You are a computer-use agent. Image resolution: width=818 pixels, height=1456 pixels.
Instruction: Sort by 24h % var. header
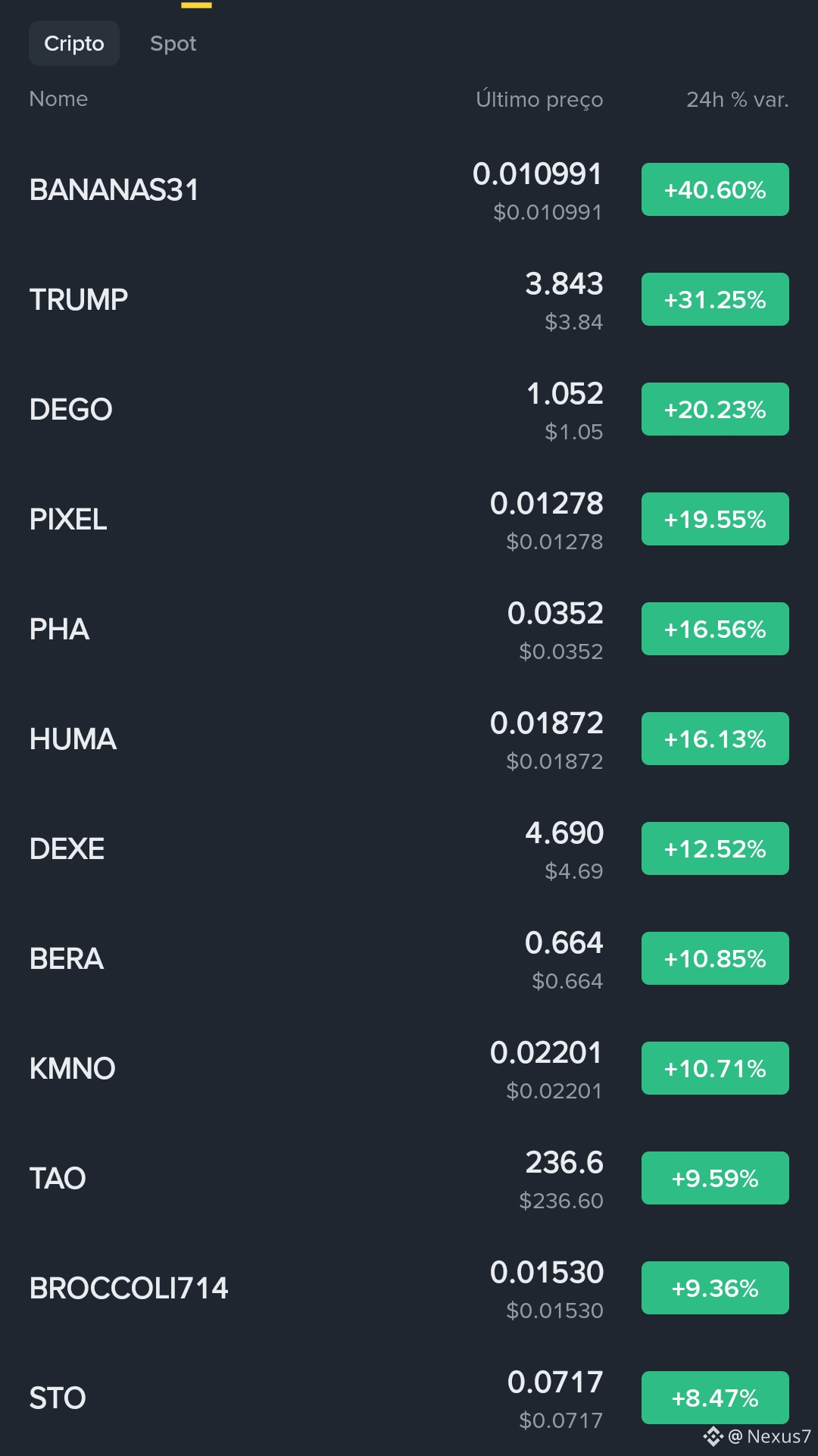737,99
